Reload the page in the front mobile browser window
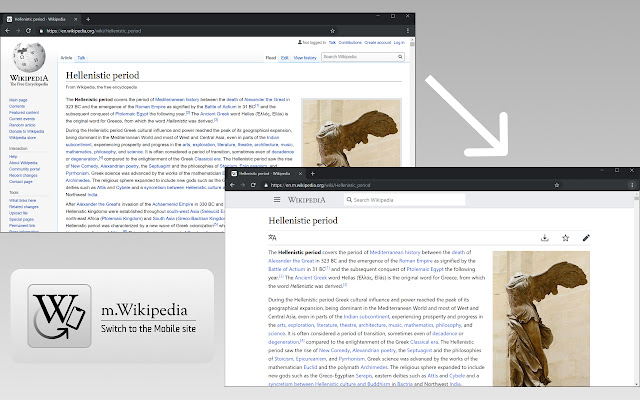640x400 pixels. pos(253,185)
